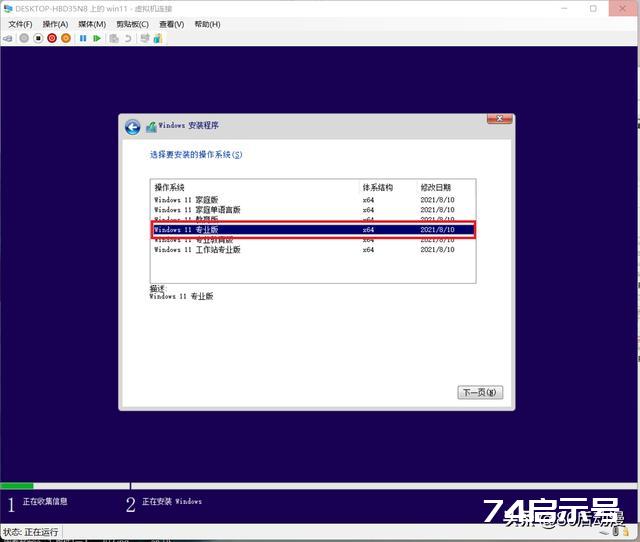640x542 pixels.
Task: Click the date in the 专业版 row
Action: (437, 230)
